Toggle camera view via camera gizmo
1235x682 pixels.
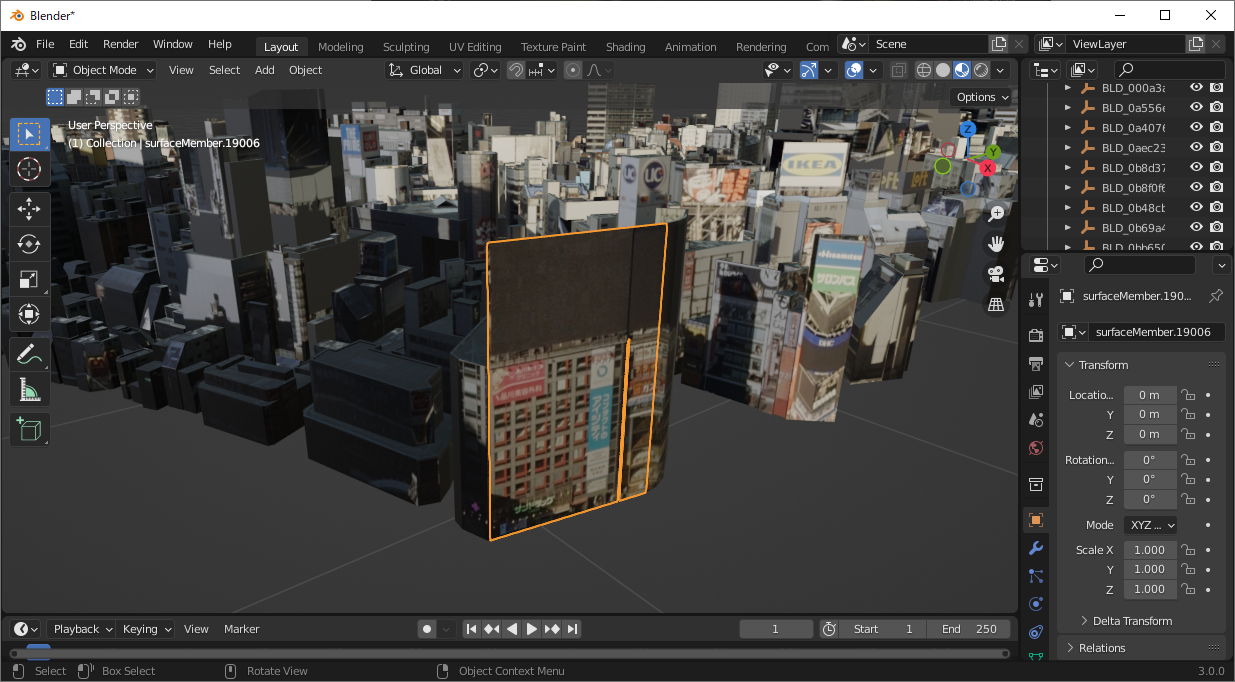coord(996,274)
